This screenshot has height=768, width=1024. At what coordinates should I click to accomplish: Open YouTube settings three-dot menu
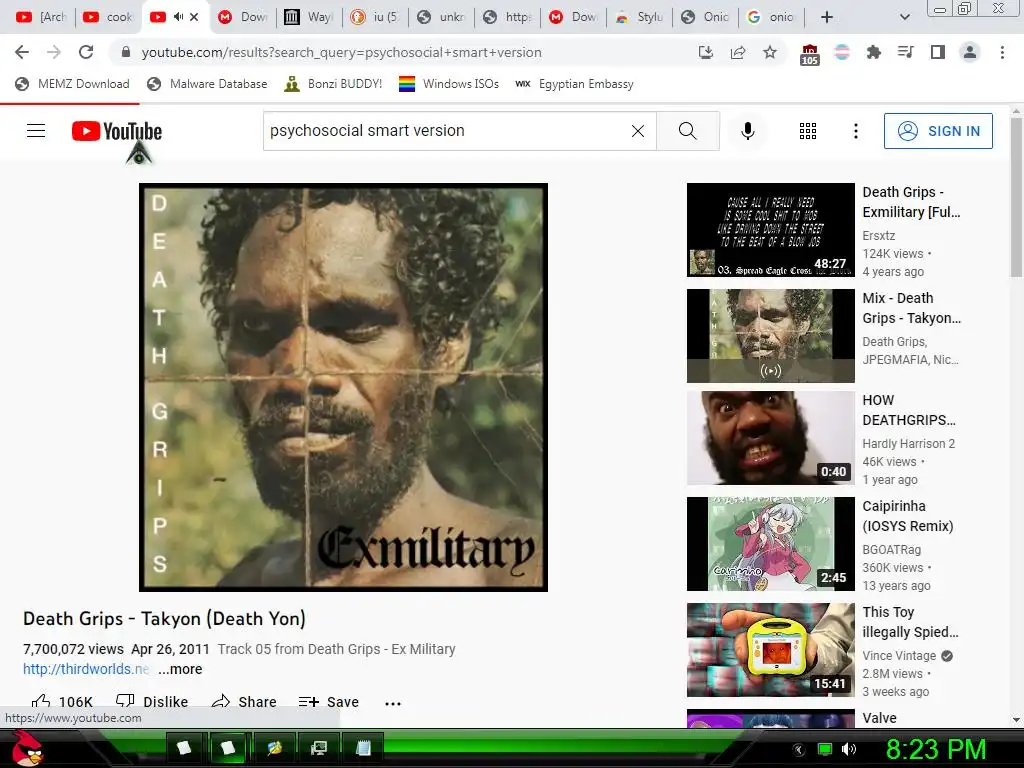pyautogui.click(x=856, y=131)
